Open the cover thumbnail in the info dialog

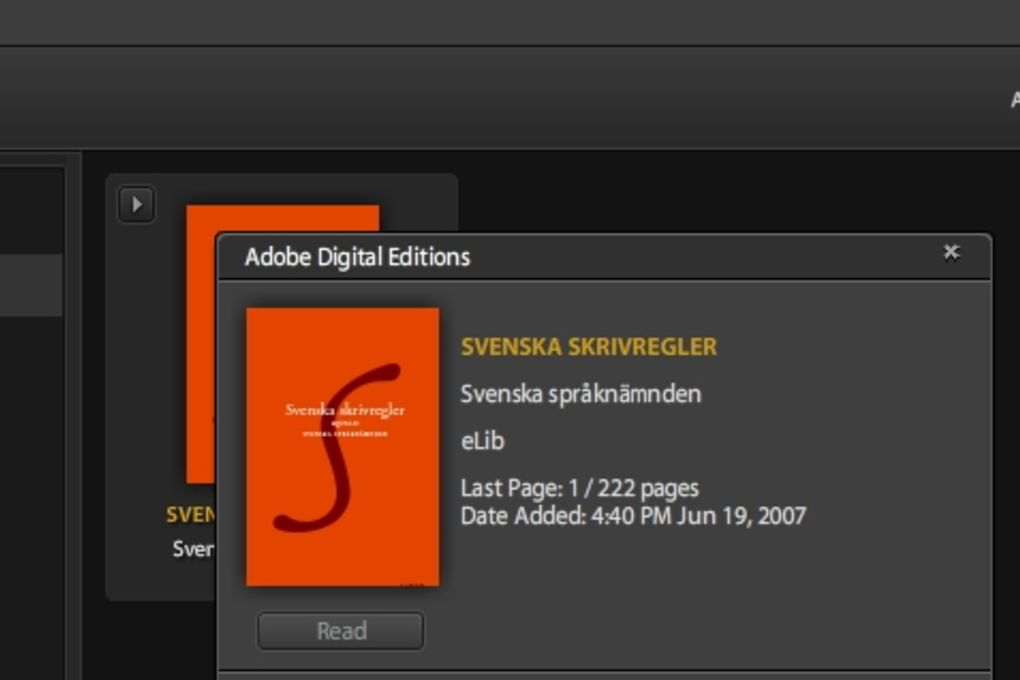tap(343, 447)
